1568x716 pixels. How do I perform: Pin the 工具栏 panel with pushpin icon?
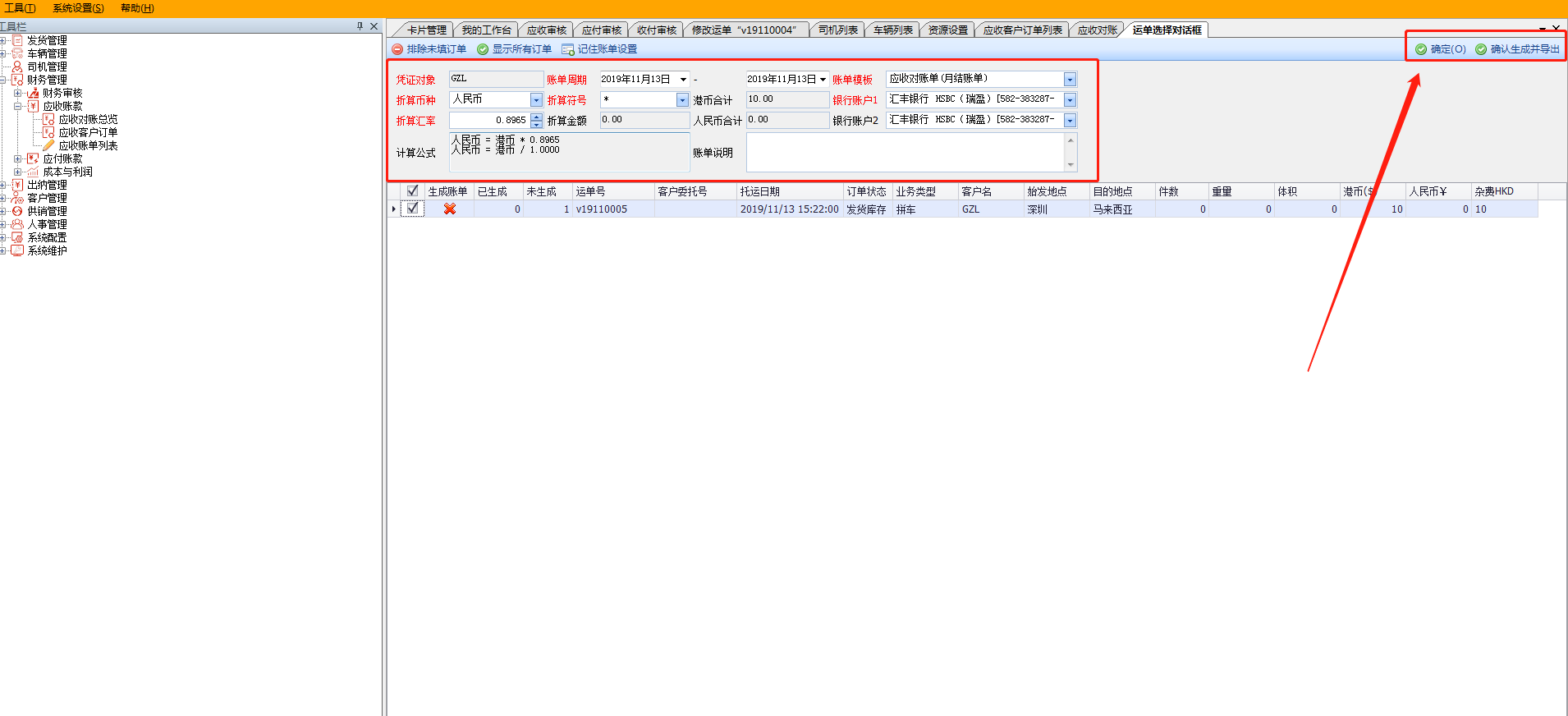coord(360,26)
